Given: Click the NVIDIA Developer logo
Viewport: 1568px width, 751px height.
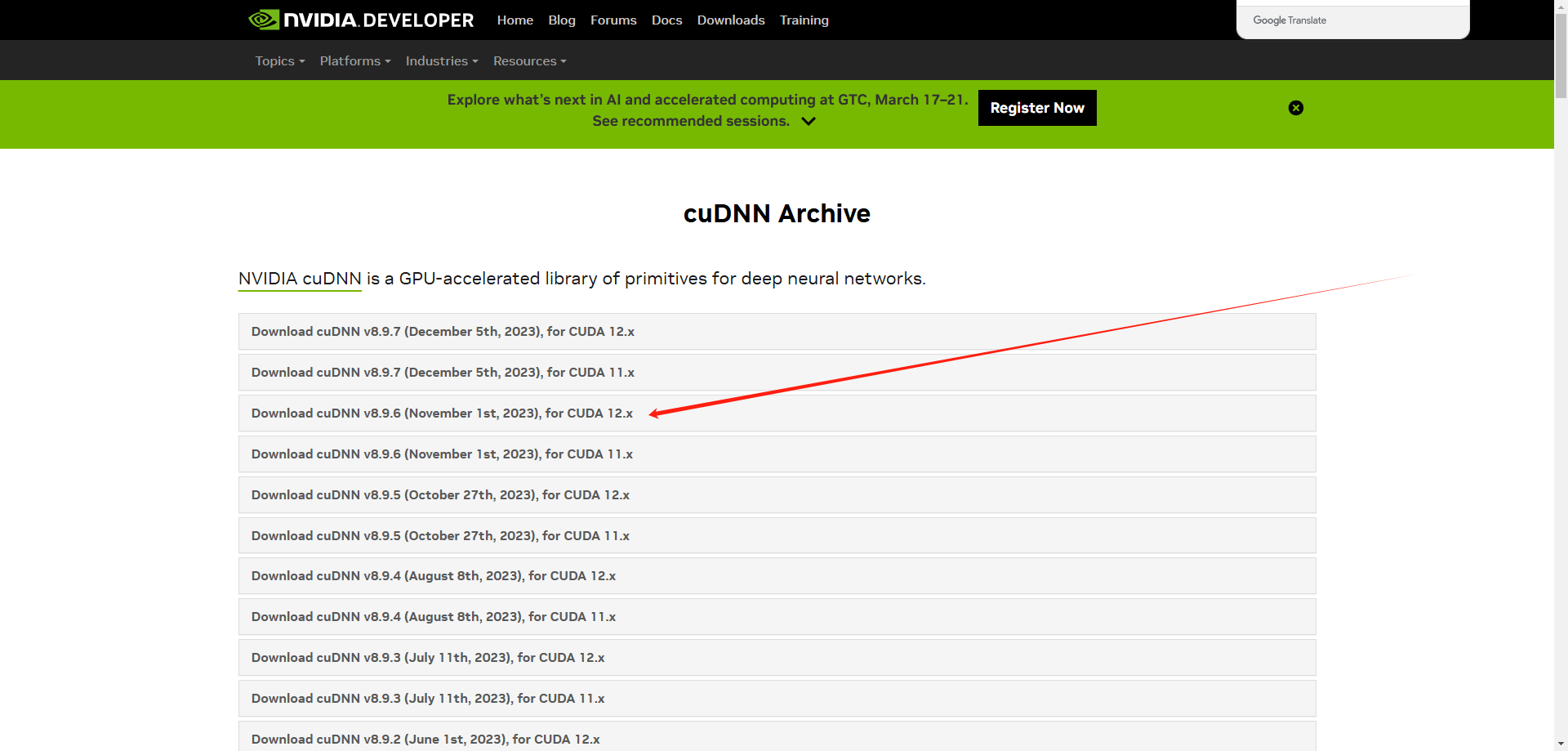Looking at the screenshot, I should [x=361, y=20].
